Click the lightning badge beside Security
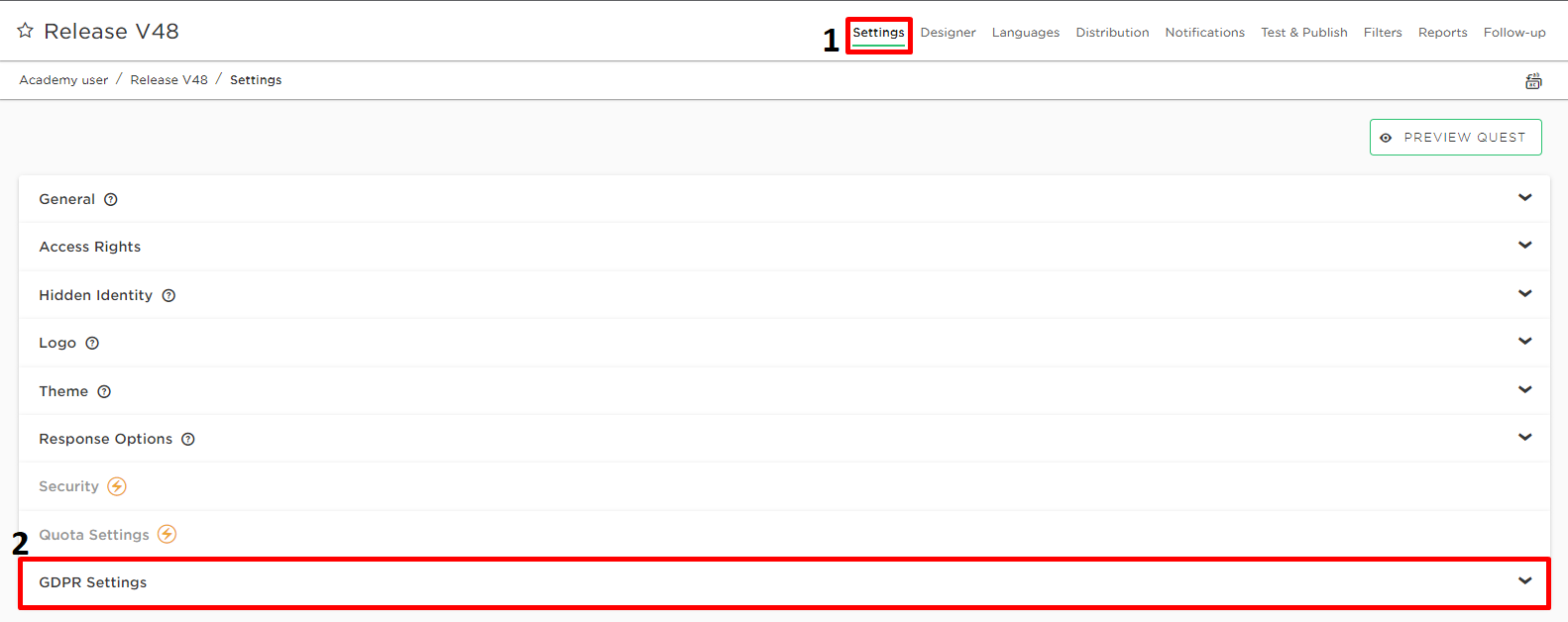 pos(117,486)
